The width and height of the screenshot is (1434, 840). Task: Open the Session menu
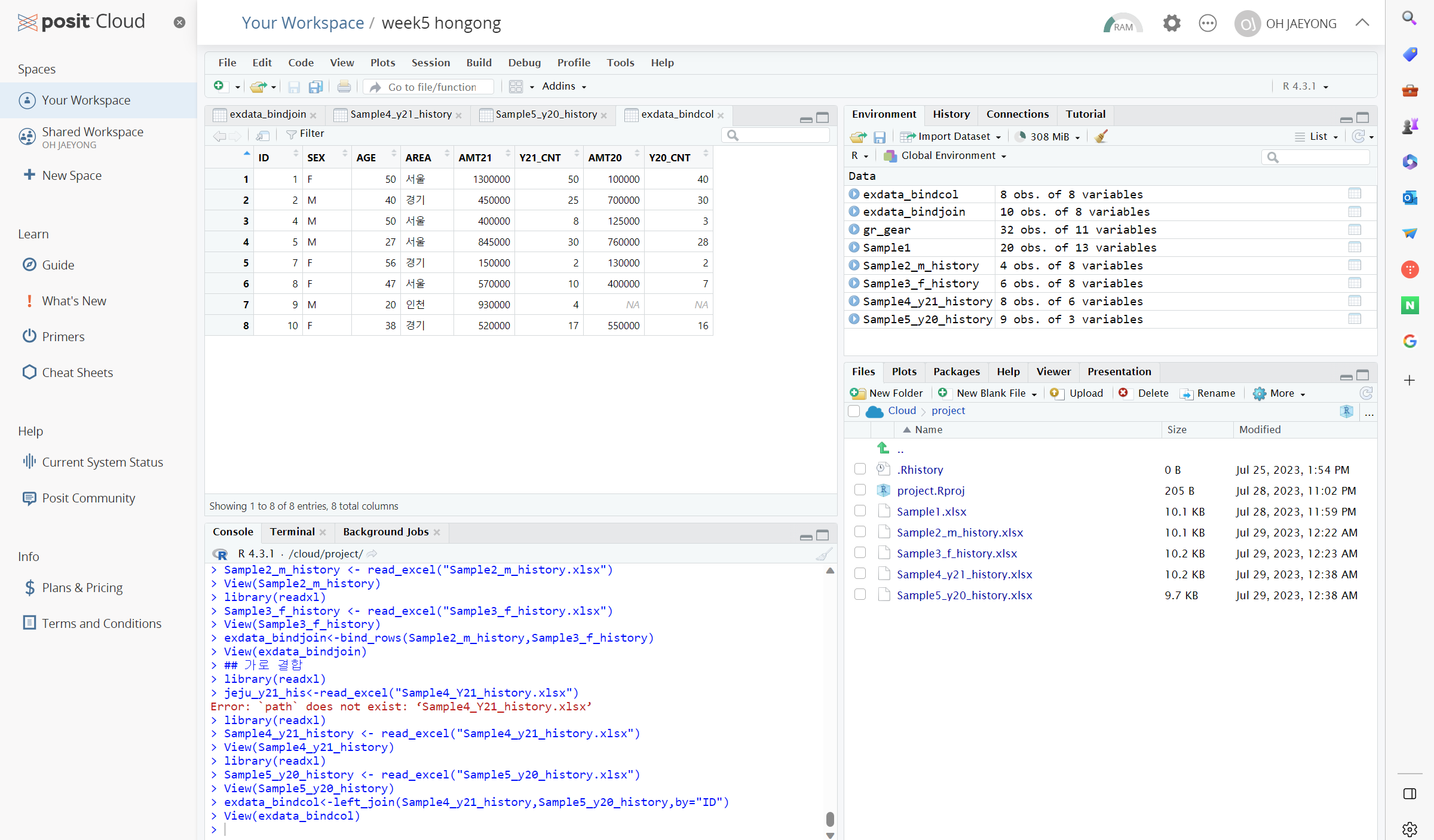click(430, 63)
